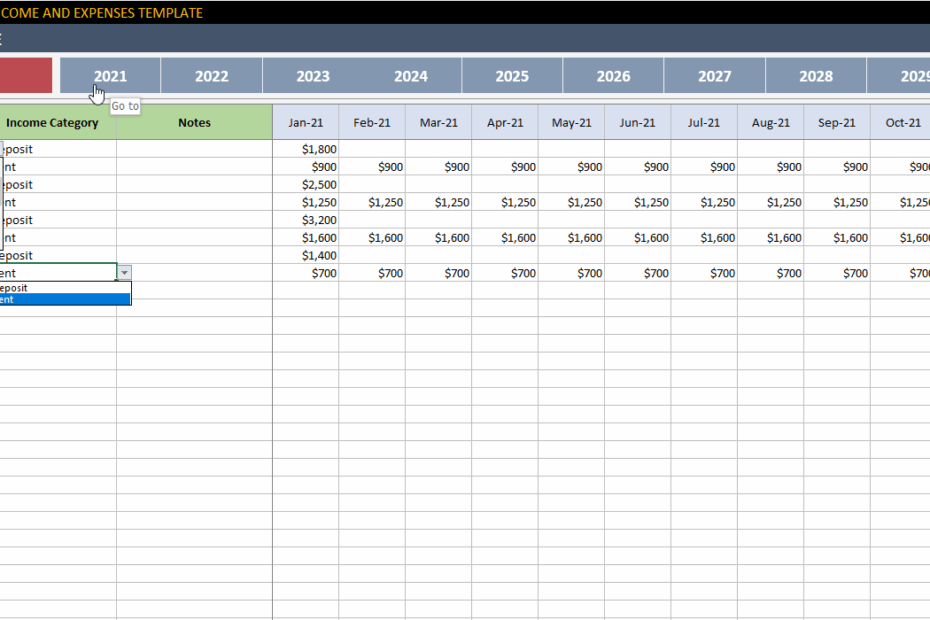This screenshot has width=930, height=620.
Task: Open the 2027 year view
Action: click(714, 75)
